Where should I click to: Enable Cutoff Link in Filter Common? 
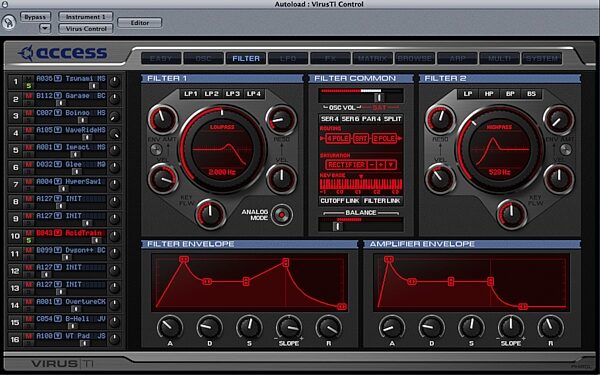(x=340, y=201)
